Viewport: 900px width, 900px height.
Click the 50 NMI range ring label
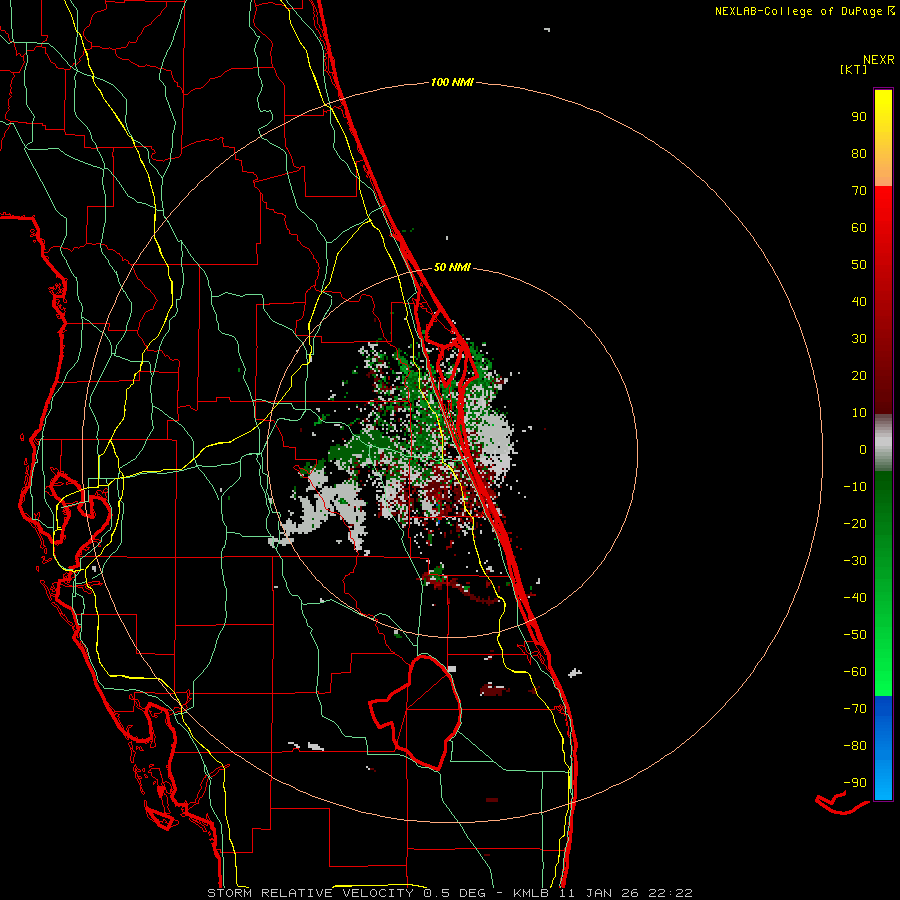pos(452,267)
